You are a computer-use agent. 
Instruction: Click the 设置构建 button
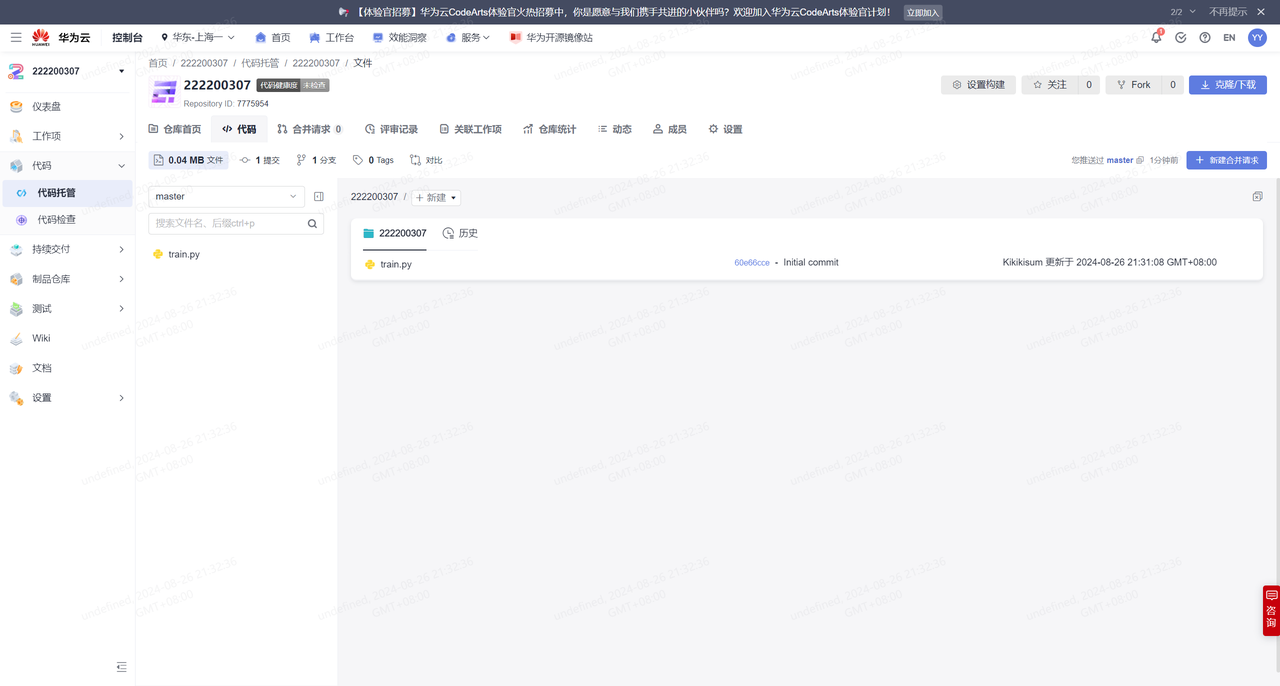click(x=978, y=85)
